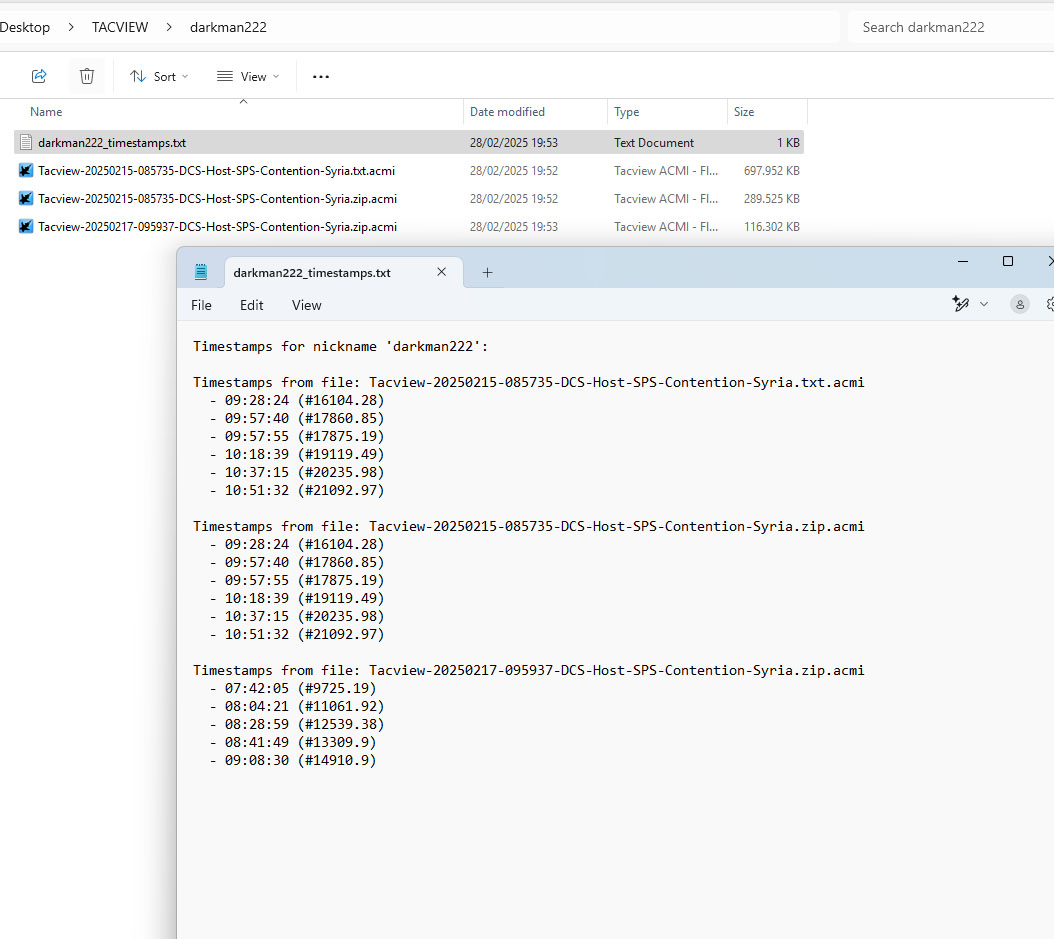1054x939 pixels.
Task: Click the Search darkman222 field
Action: tap(945, 27)
